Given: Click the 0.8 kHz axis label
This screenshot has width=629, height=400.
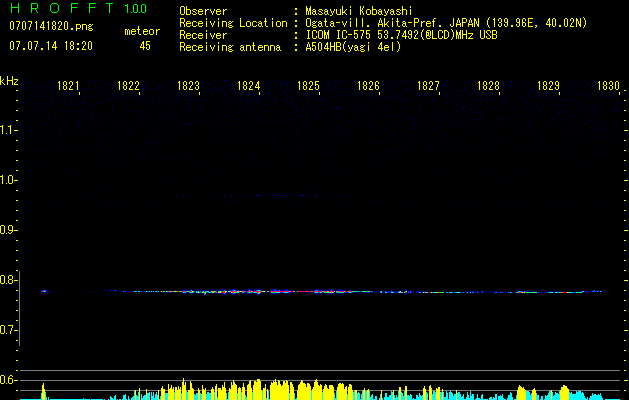Looking at the screenshot, I should (8, 280).
